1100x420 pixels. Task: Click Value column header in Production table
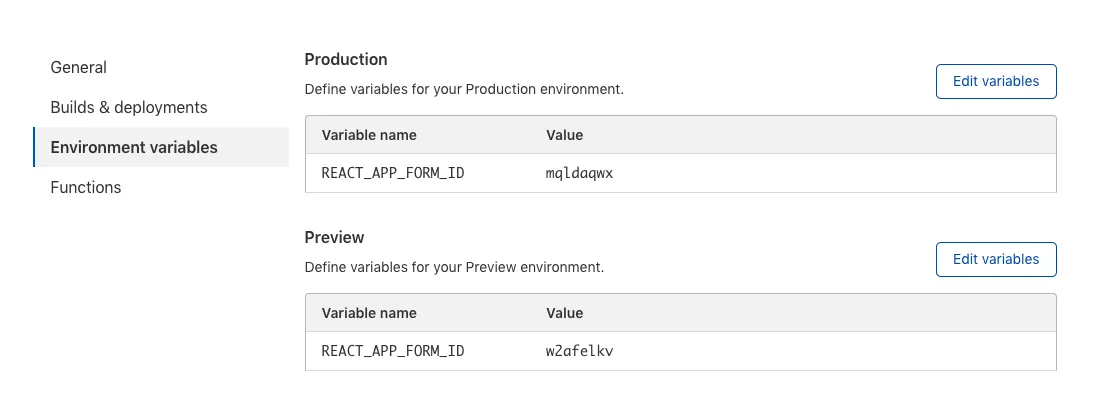tap(564, 135)
